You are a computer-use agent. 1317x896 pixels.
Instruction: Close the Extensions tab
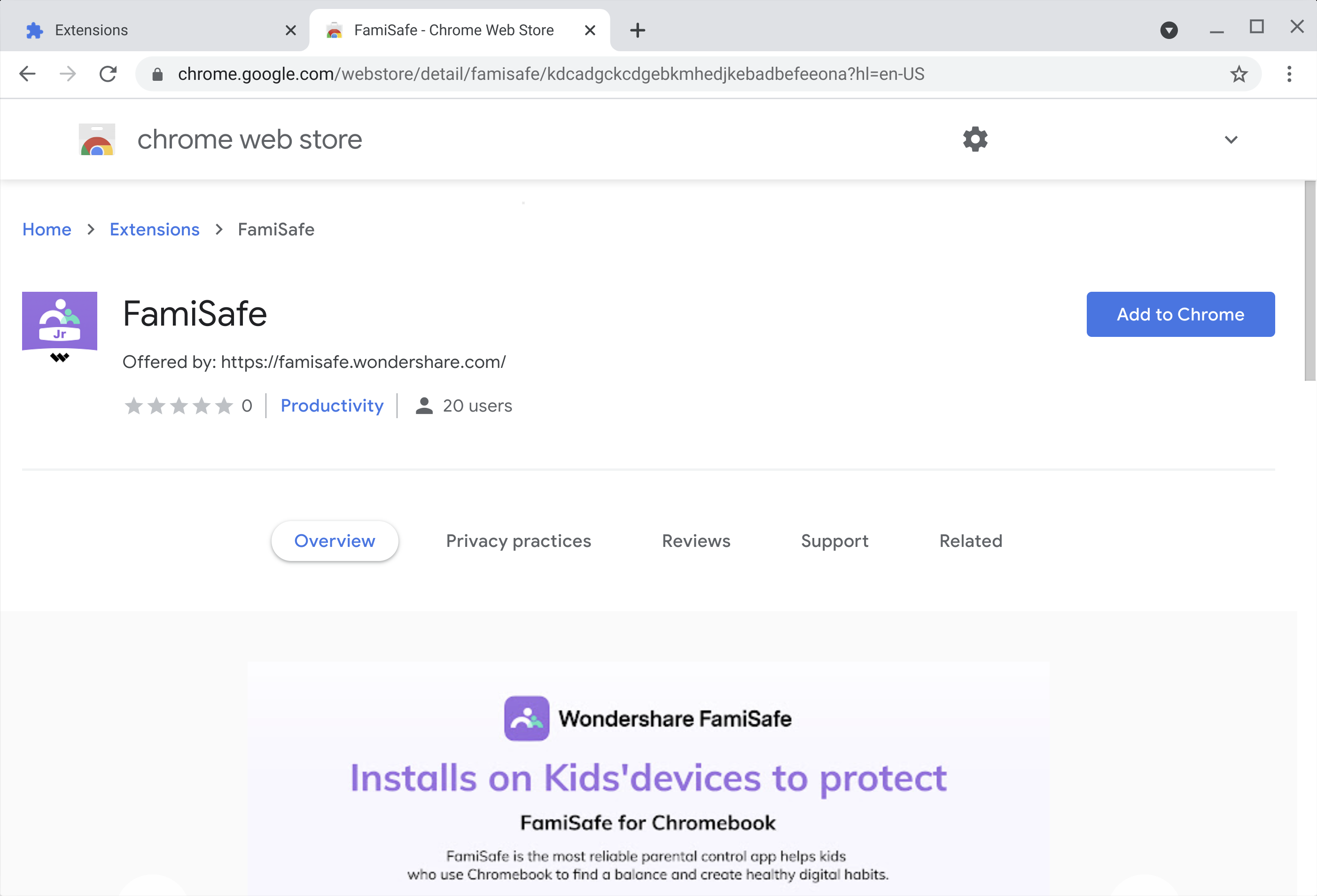(291, 30)
